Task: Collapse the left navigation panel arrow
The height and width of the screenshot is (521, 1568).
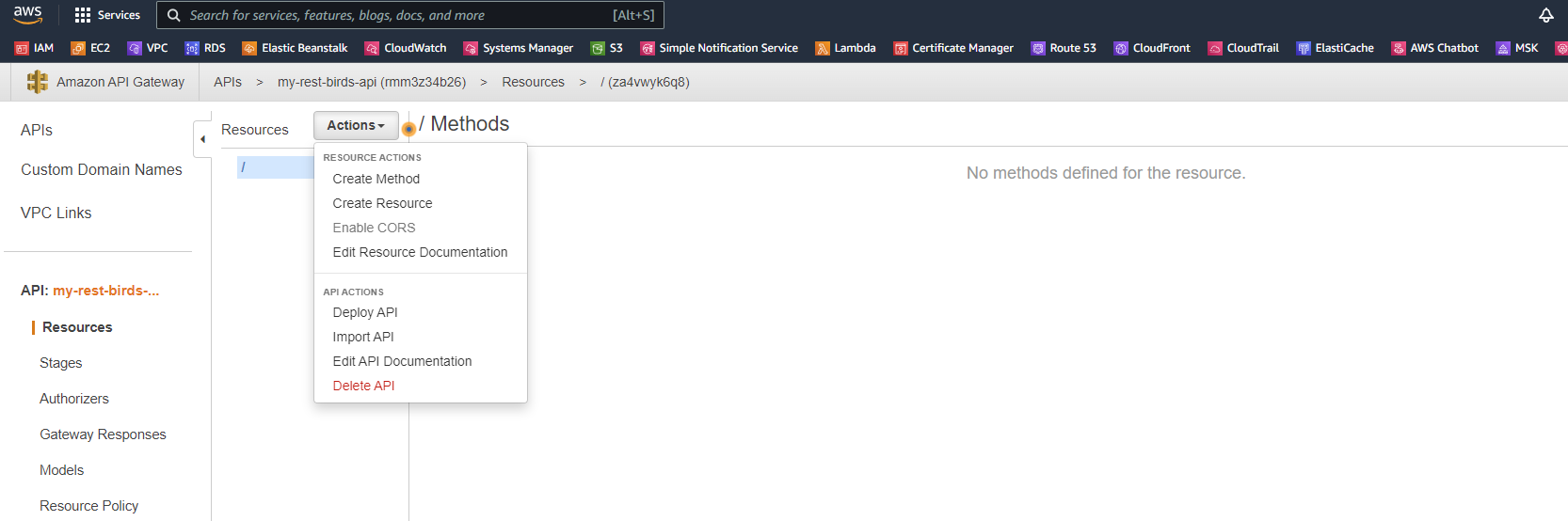Action: [x=202, y=139]
